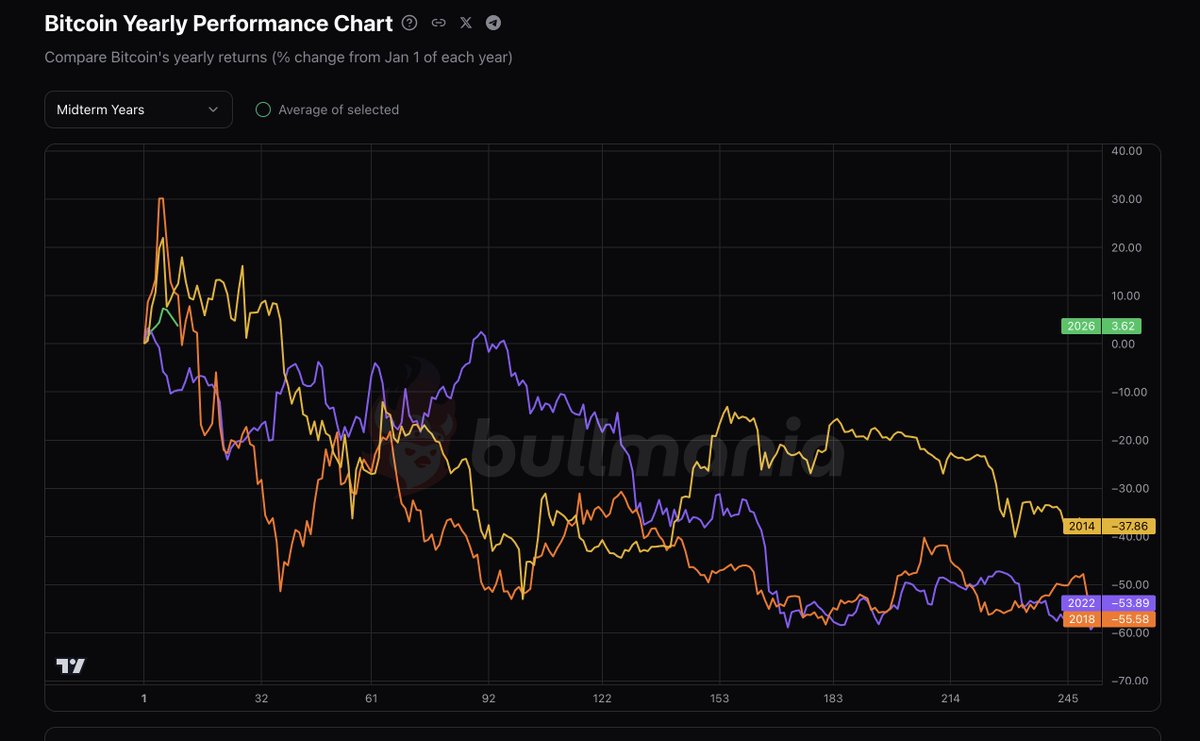Click the help question mark icon

point(410,23)
